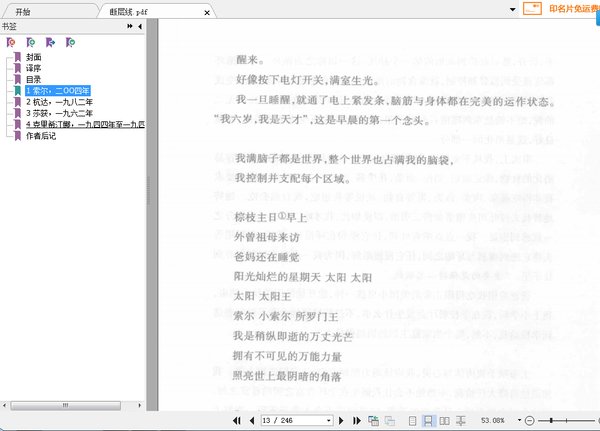Viewport: 600px width, 431px height.
Task: Open bookmark 3 莎荻，一九六二年
Action: click(59, 113)
